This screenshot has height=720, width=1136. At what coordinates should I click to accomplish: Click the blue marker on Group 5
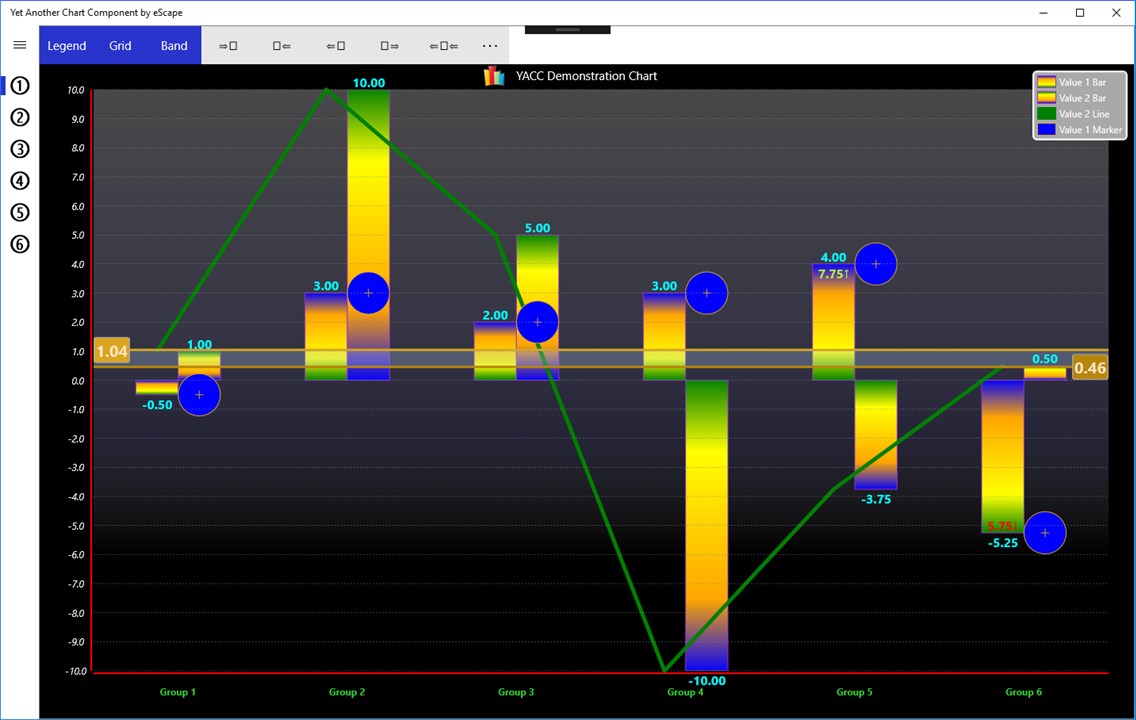coord(876,264)
